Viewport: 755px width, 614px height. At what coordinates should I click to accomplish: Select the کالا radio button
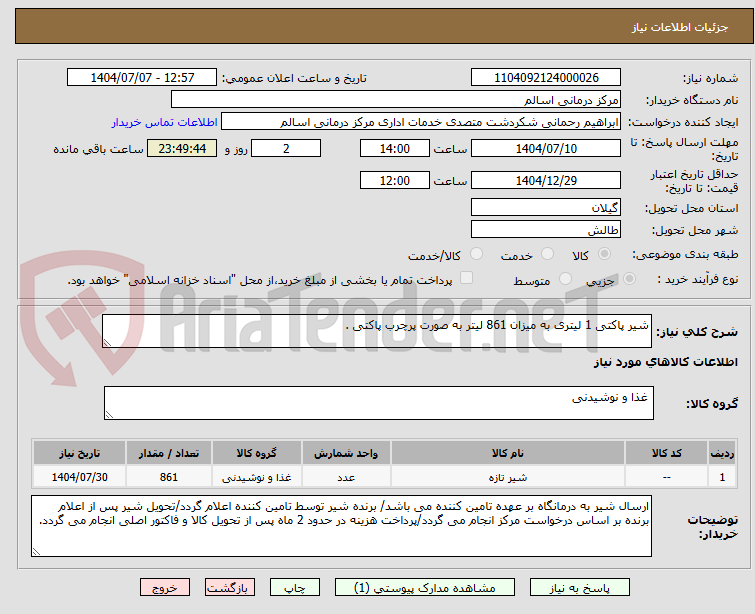point(604,254)
